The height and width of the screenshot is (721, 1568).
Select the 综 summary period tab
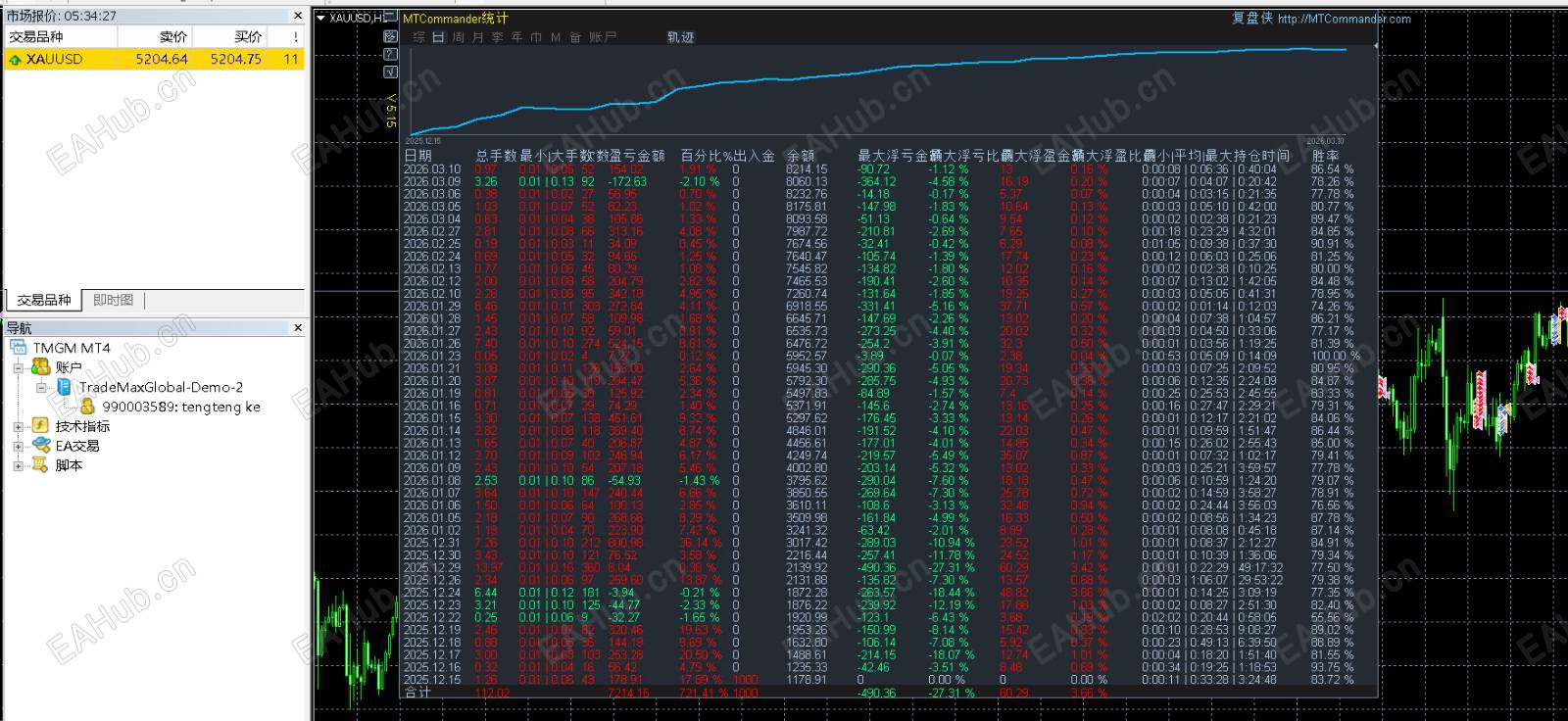419,37
